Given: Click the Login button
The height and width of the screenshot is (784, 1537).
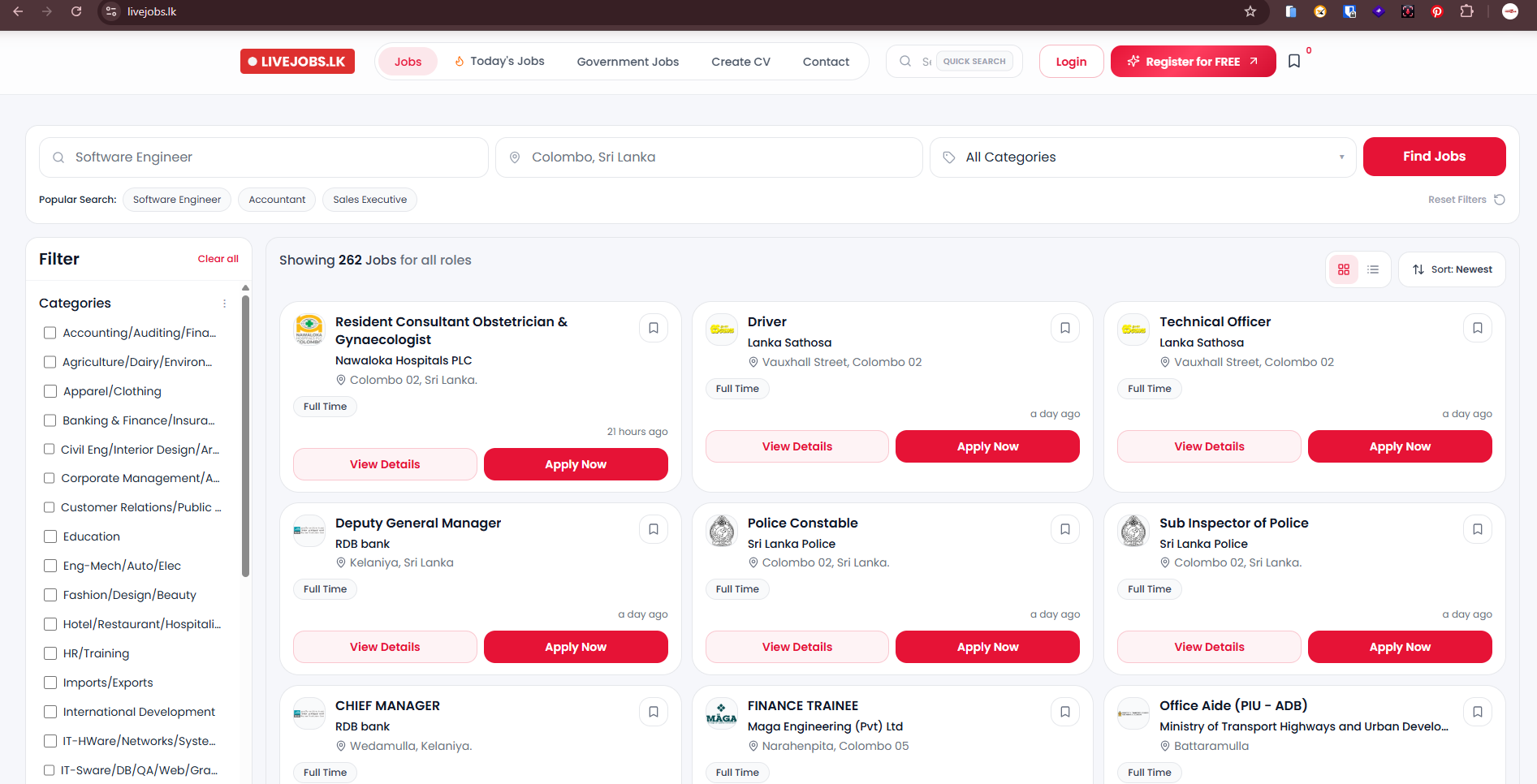Looking at the screenshot, I should pos(1071,62).
